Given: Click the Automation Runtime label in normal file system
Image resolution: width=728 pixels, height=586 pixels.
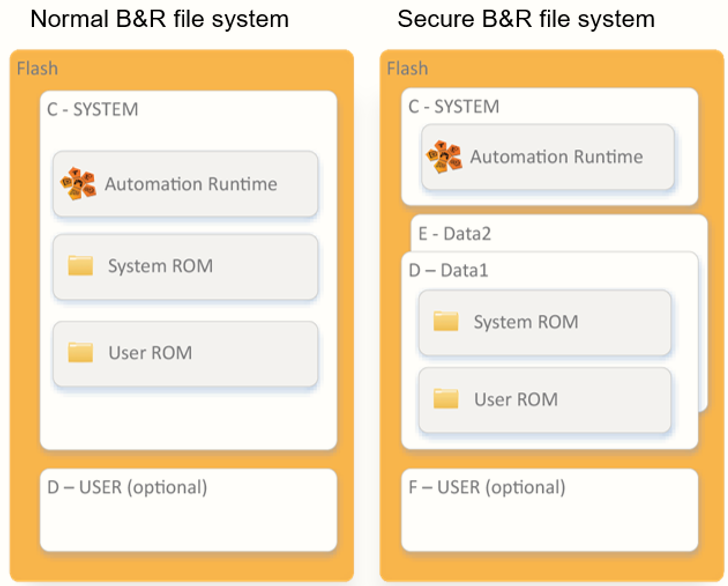Looking at the screenshot, I should click(x=191, y=184).
